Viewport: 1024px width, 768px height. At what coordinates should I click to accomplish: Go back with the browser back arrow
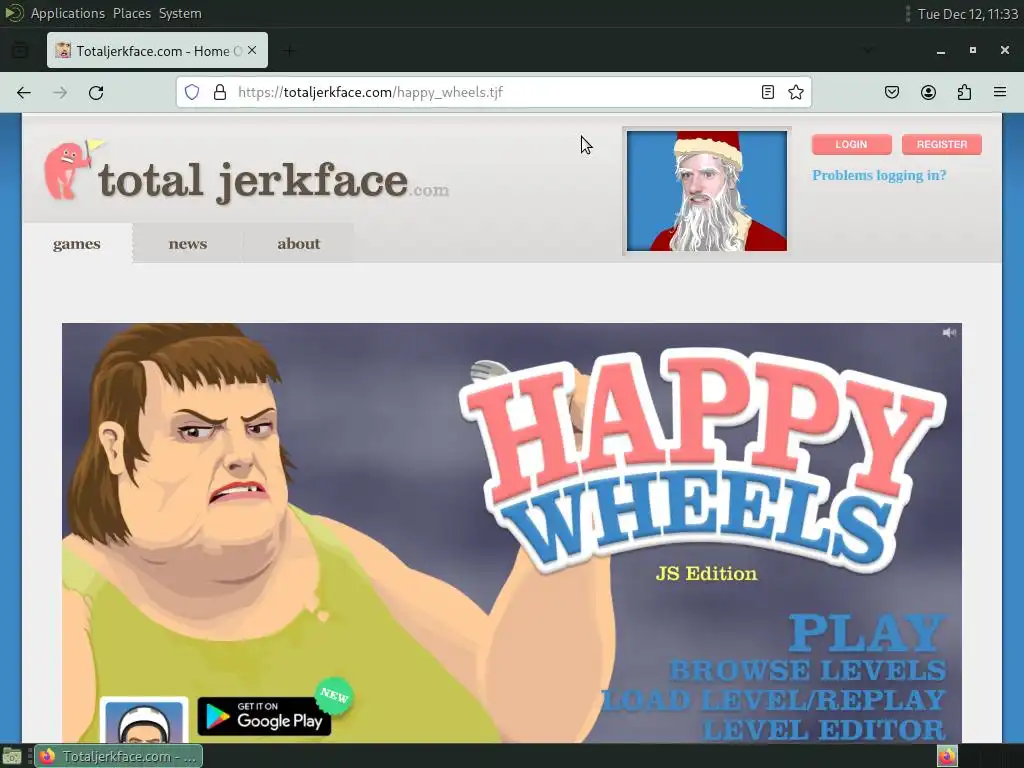point(24,93)
